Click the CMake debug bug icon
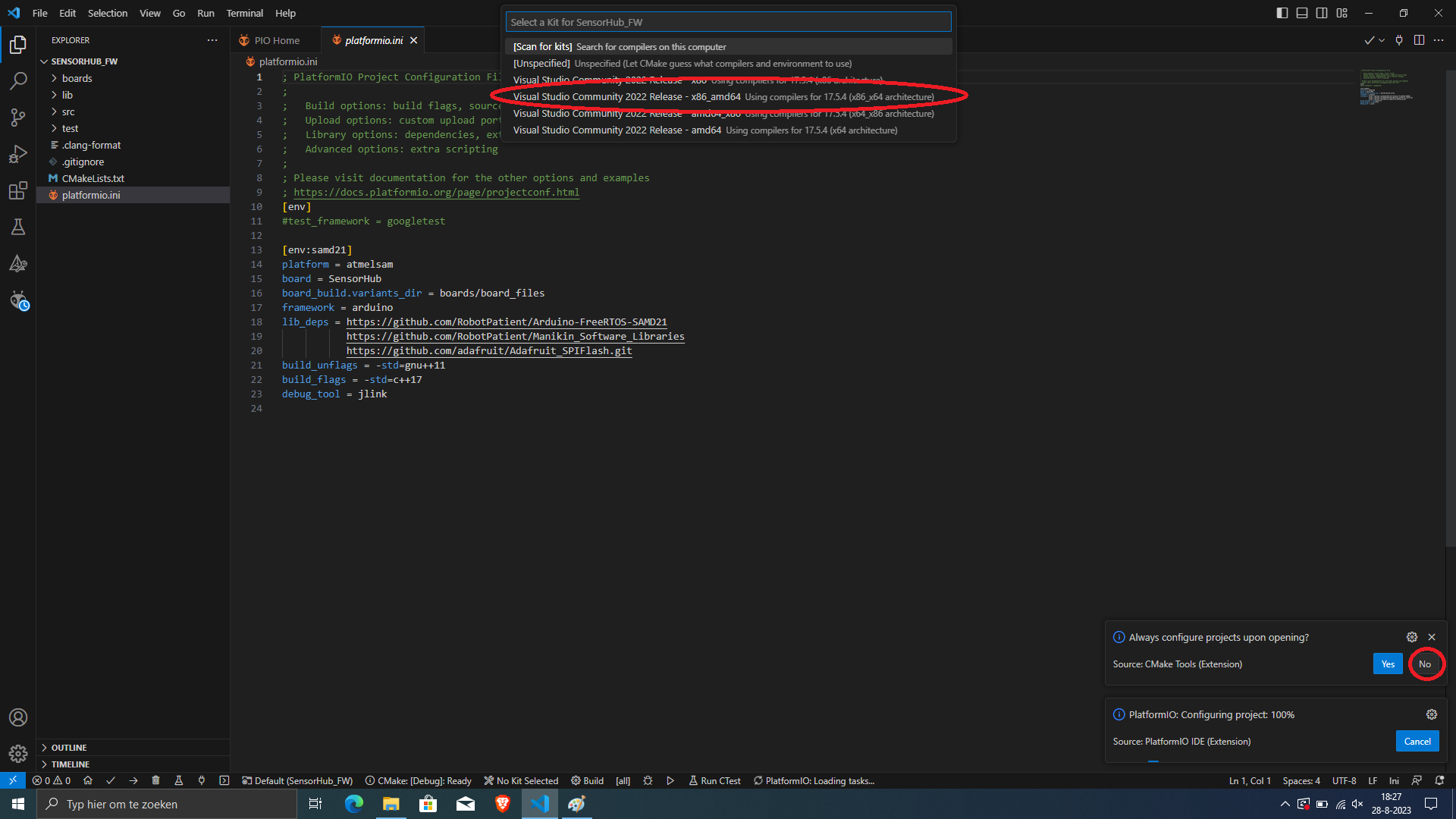 (648, 780)
